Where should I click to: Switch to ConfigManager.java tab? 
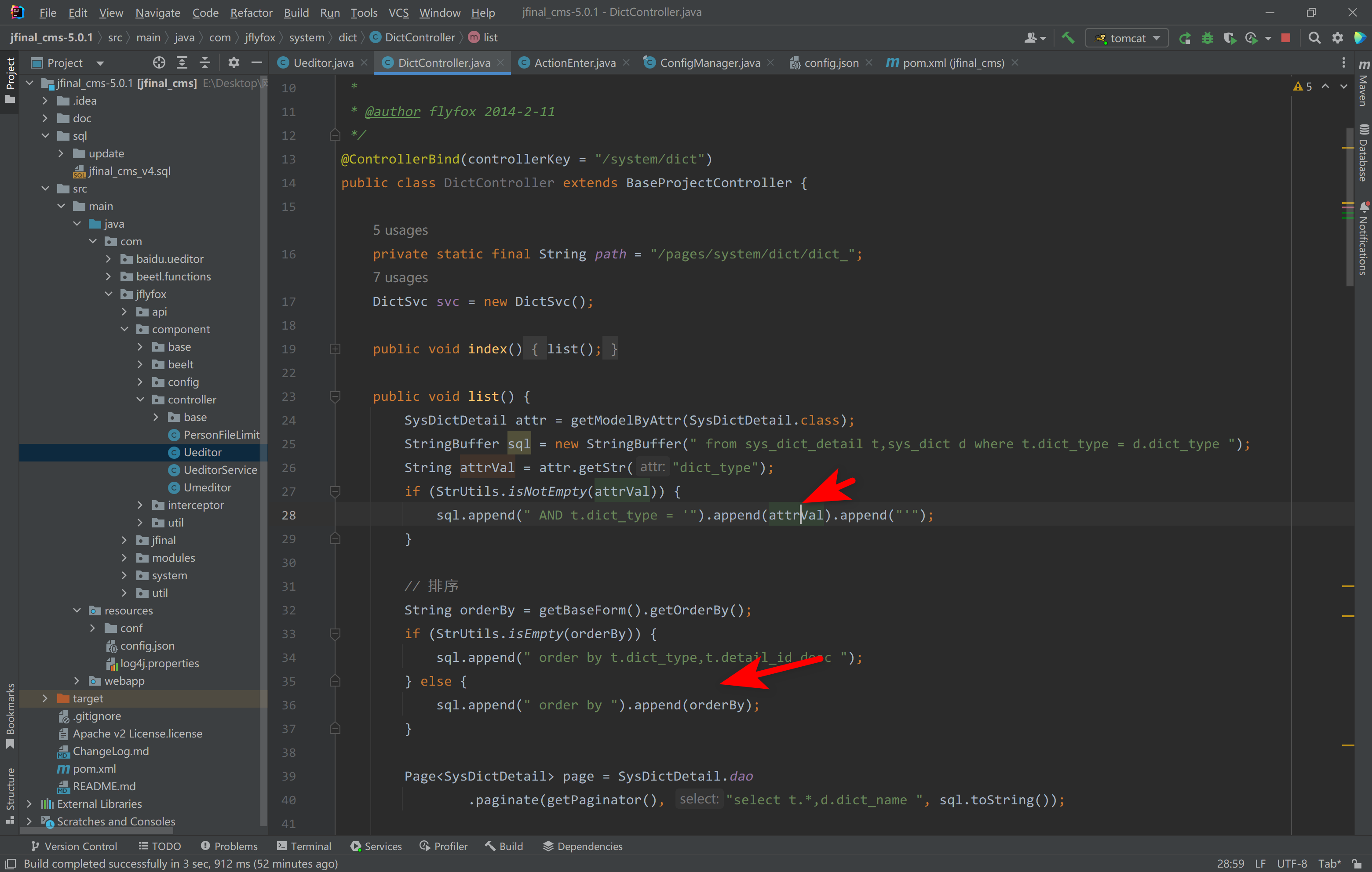[x=709, y=63]
